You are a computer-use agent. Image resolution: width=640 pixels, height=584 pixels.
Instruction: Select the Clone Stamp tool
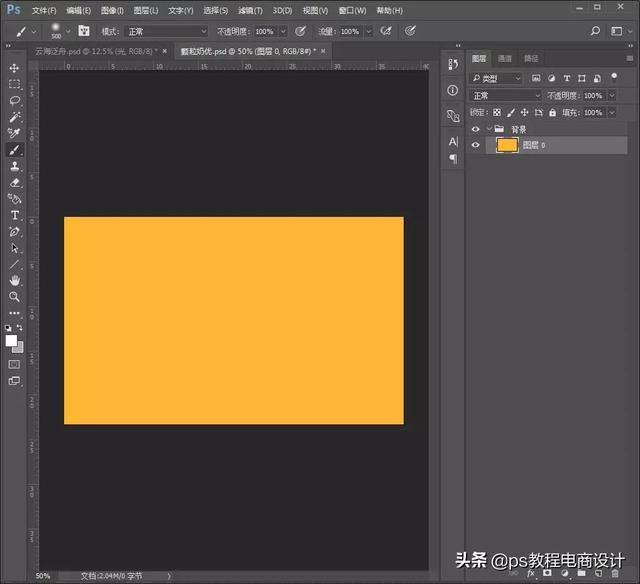(x=14, y=166)
